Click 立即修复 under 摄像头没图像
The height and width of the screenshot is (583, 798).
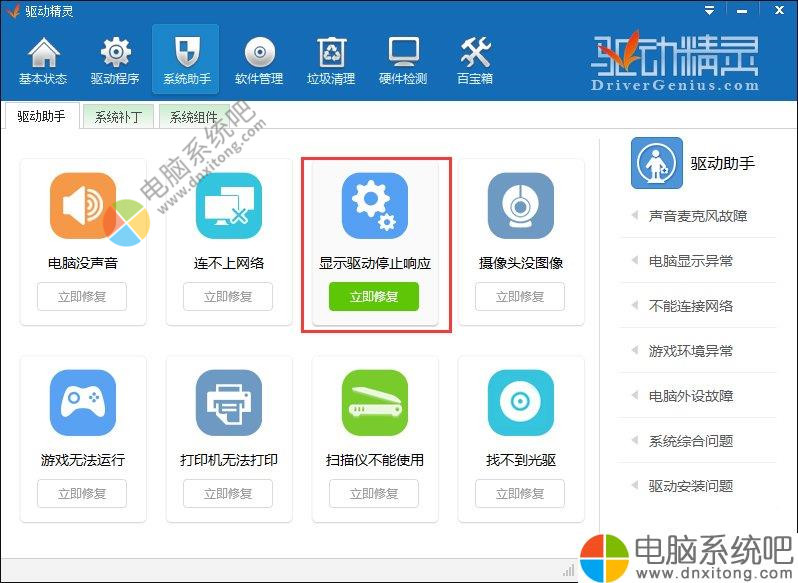click(520, 297)
